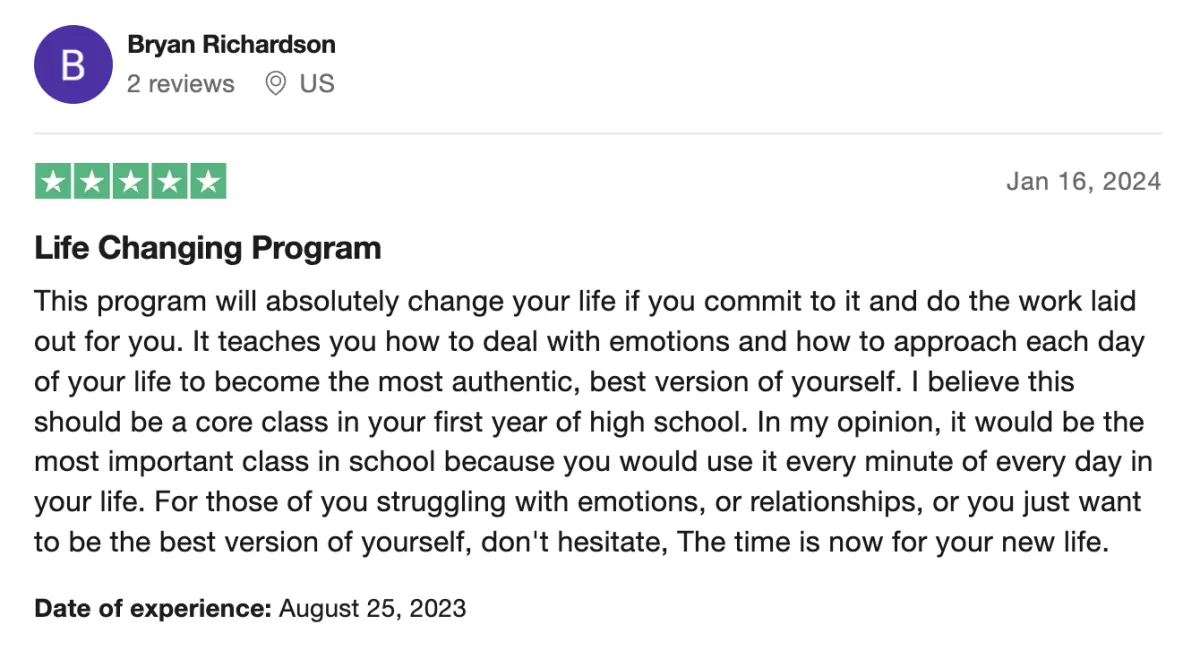Select the fourth green rating star

coord(169,182)
